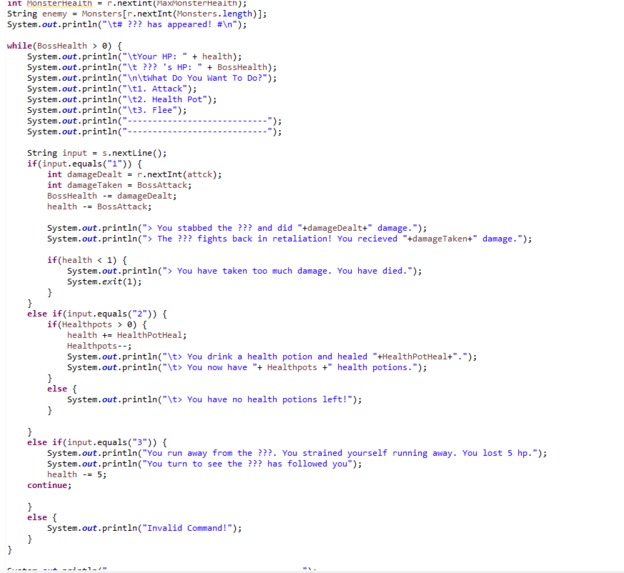
Task: Click the line 'if(health < 1) {'
Action: coord(87,260)
